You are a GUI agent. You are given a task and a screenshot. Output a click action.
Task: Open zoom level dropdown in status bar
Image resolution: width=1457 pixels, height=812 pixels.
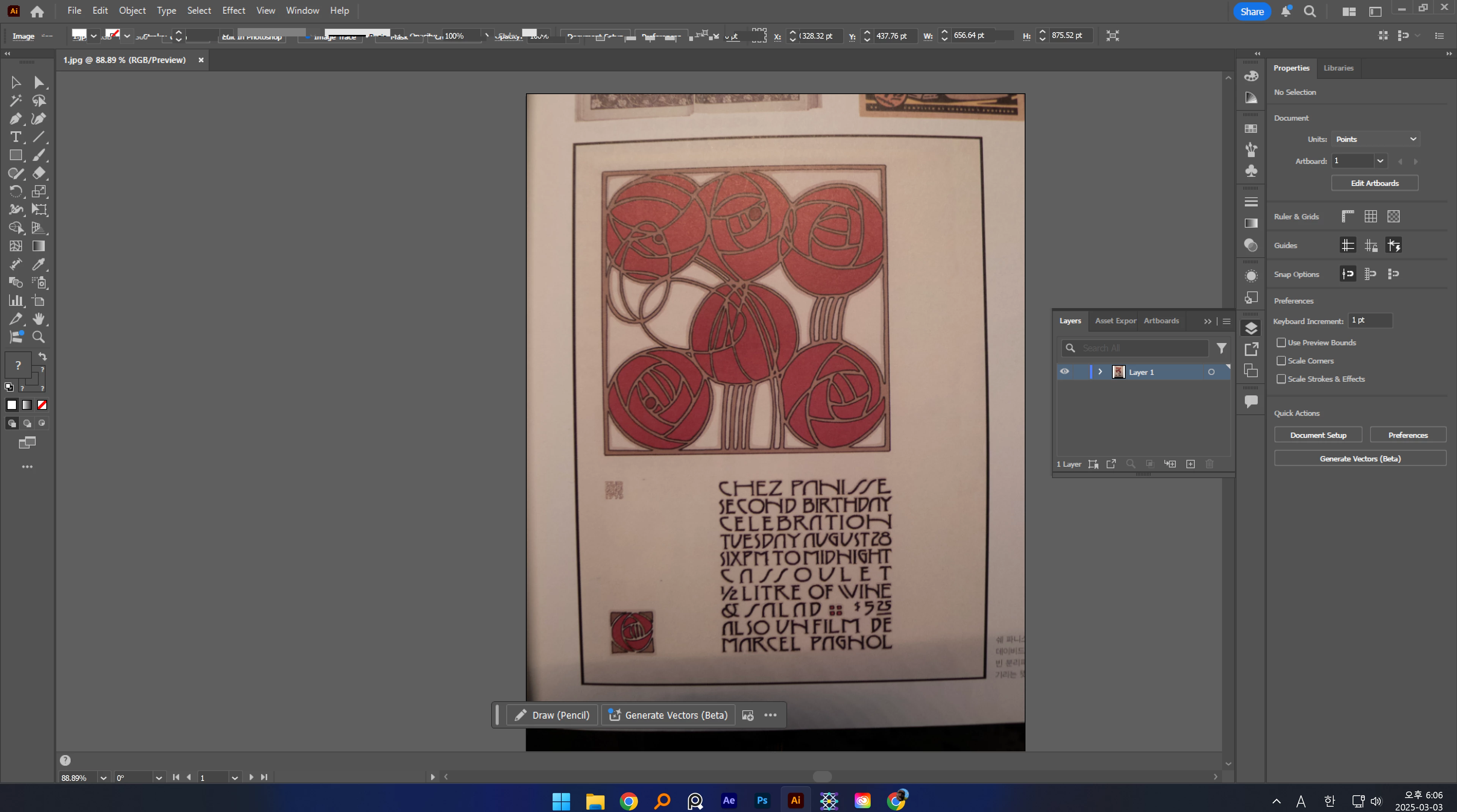click(x=104, y=778)
